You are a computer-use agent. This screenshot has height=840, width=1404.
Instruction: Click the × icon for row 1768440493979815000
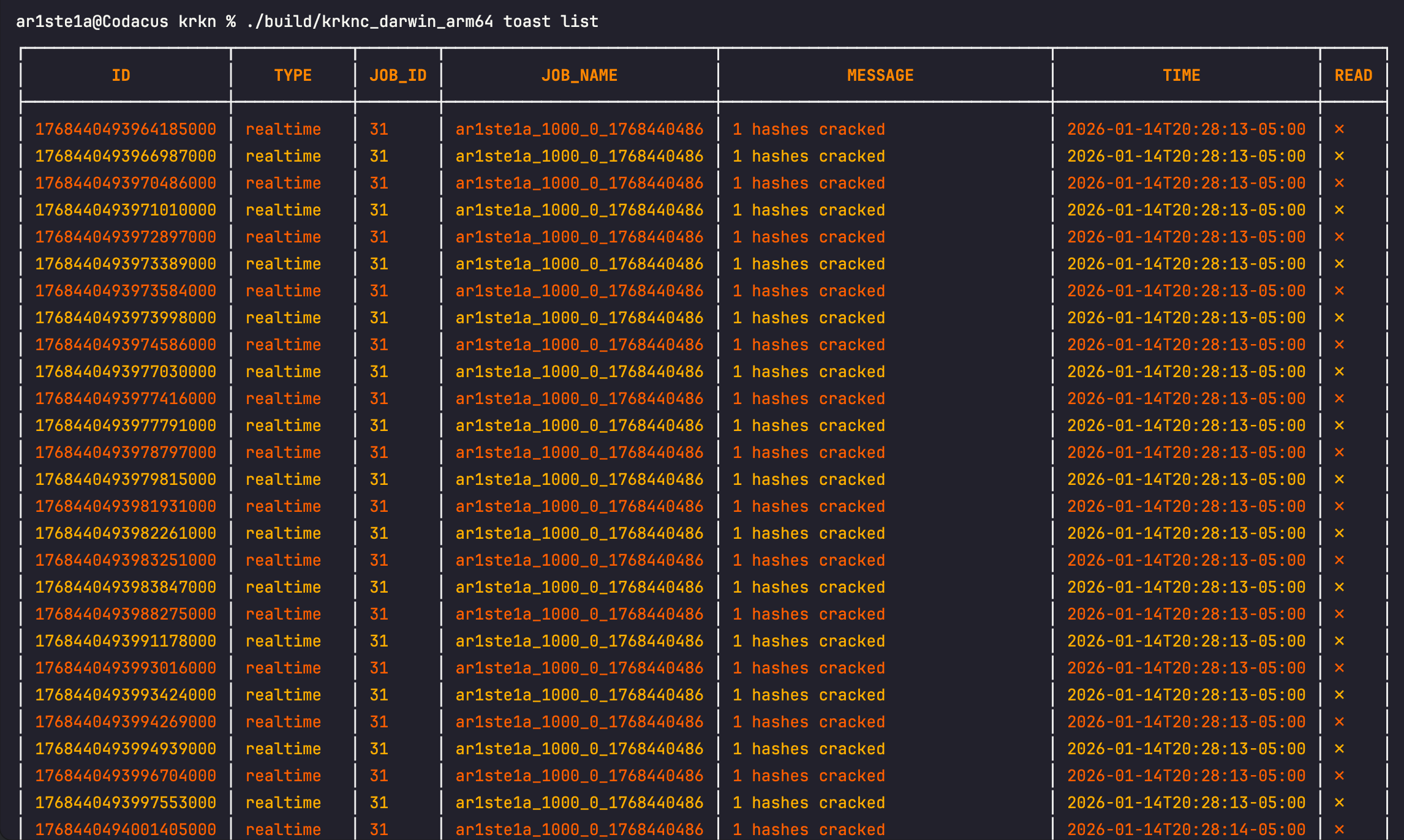[x=1339, y=479]
